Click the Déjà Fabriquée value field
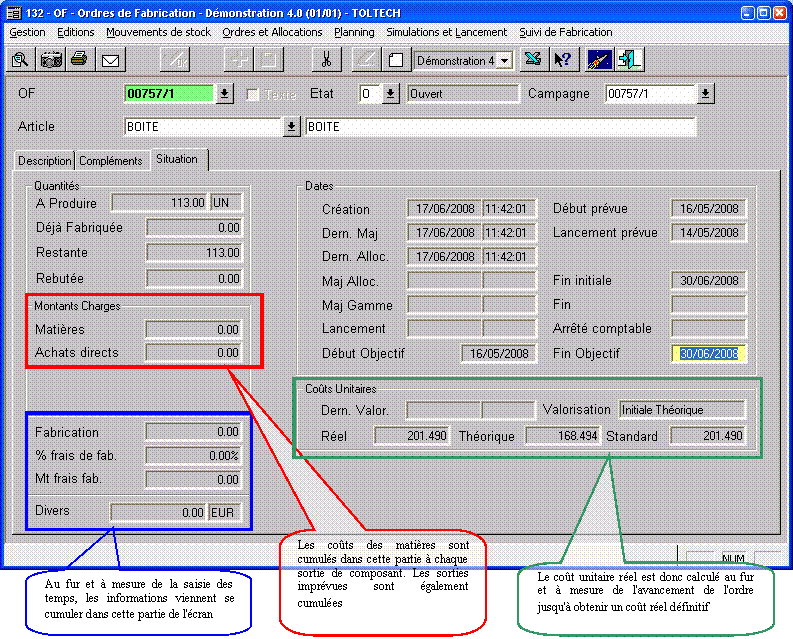This screenshot has width=793, height=639. pos(194,228)
